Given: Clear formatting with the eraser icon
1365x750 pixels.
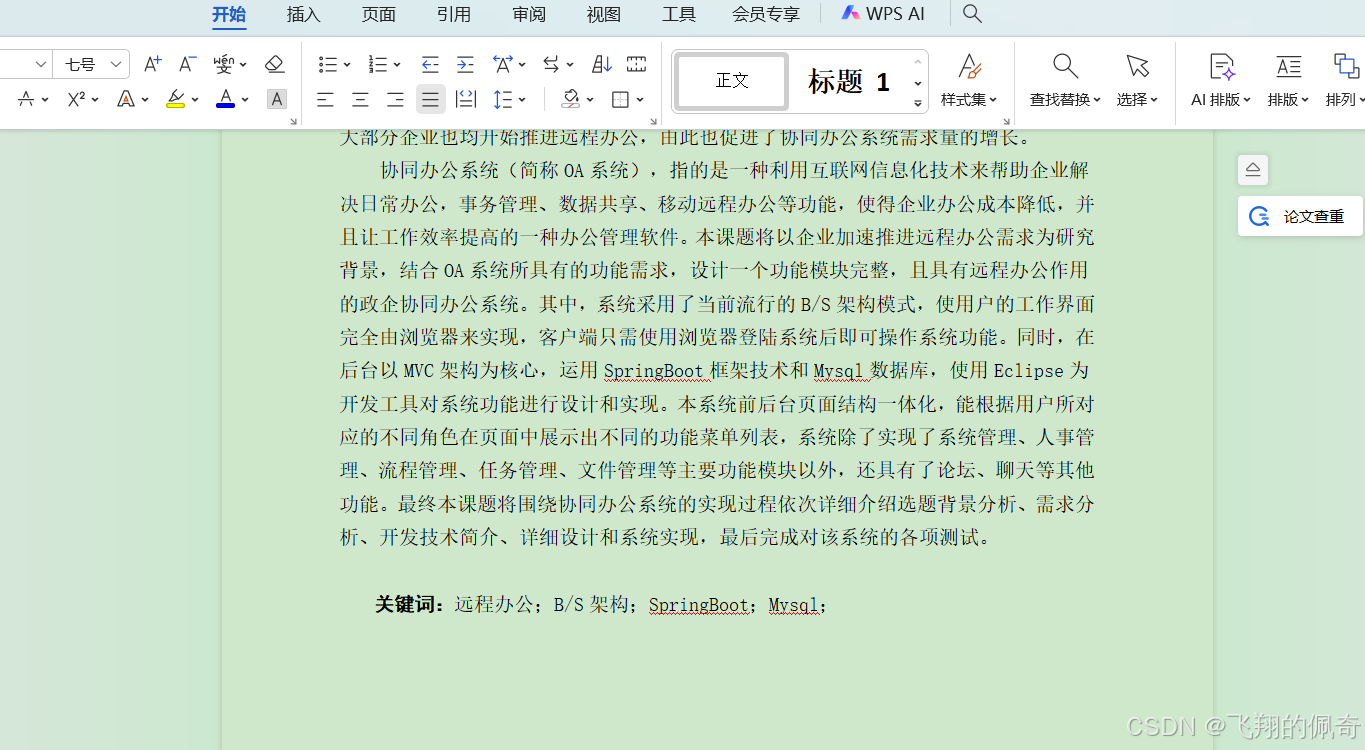Looking at the screenshot, I should 275,64.
